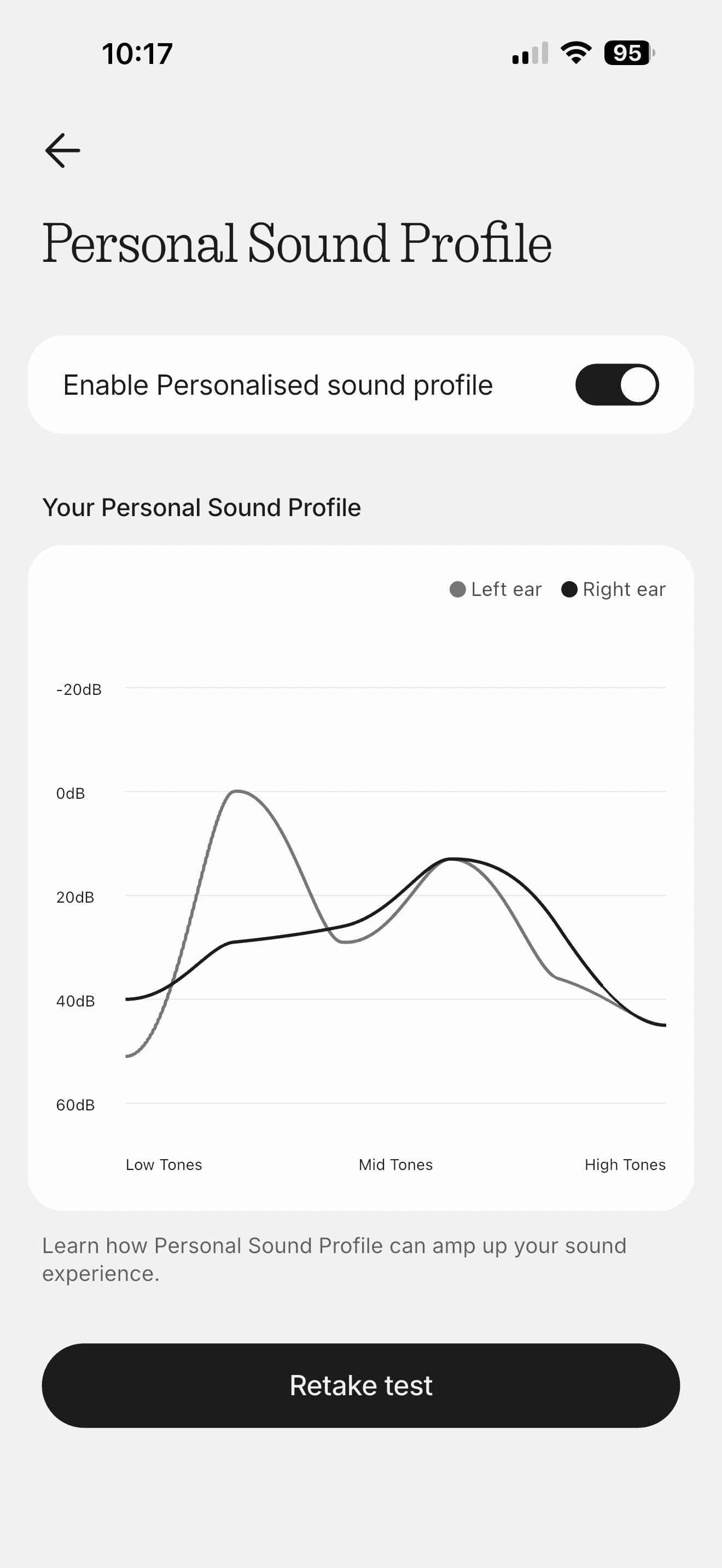This screenshot has height=1568, width=722.
Task: Select the Low Tones axis label
Action: pos(164,1165)
